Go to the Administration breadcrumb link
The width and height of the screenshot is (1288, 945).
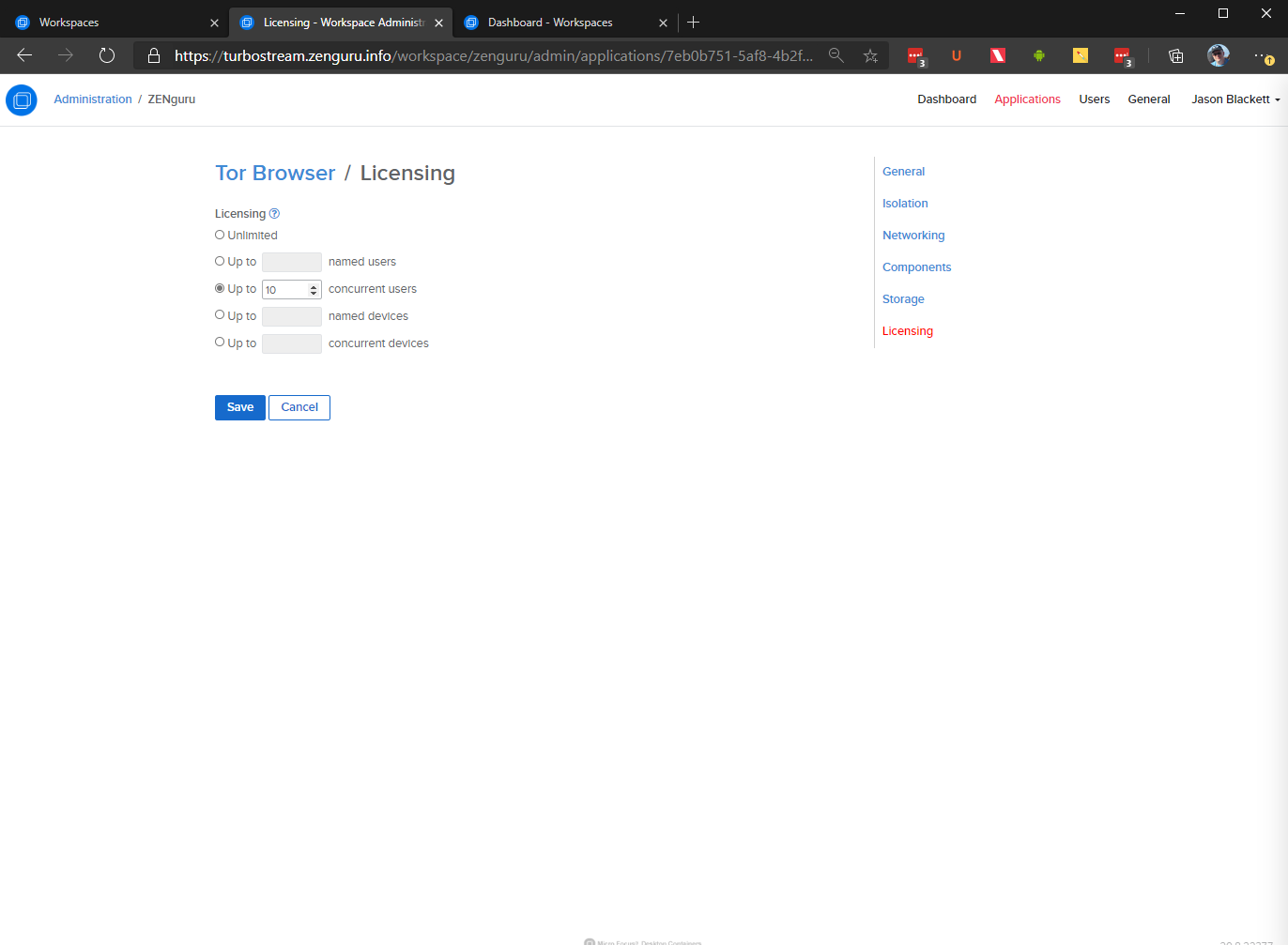point(93,99)
